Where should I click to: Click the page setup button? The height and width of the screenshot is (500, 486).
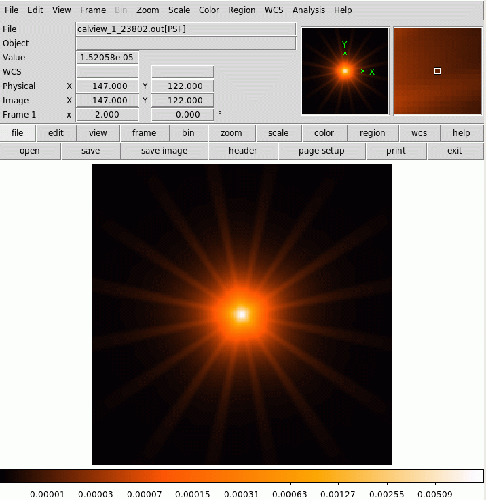click(x=321, y=151)
